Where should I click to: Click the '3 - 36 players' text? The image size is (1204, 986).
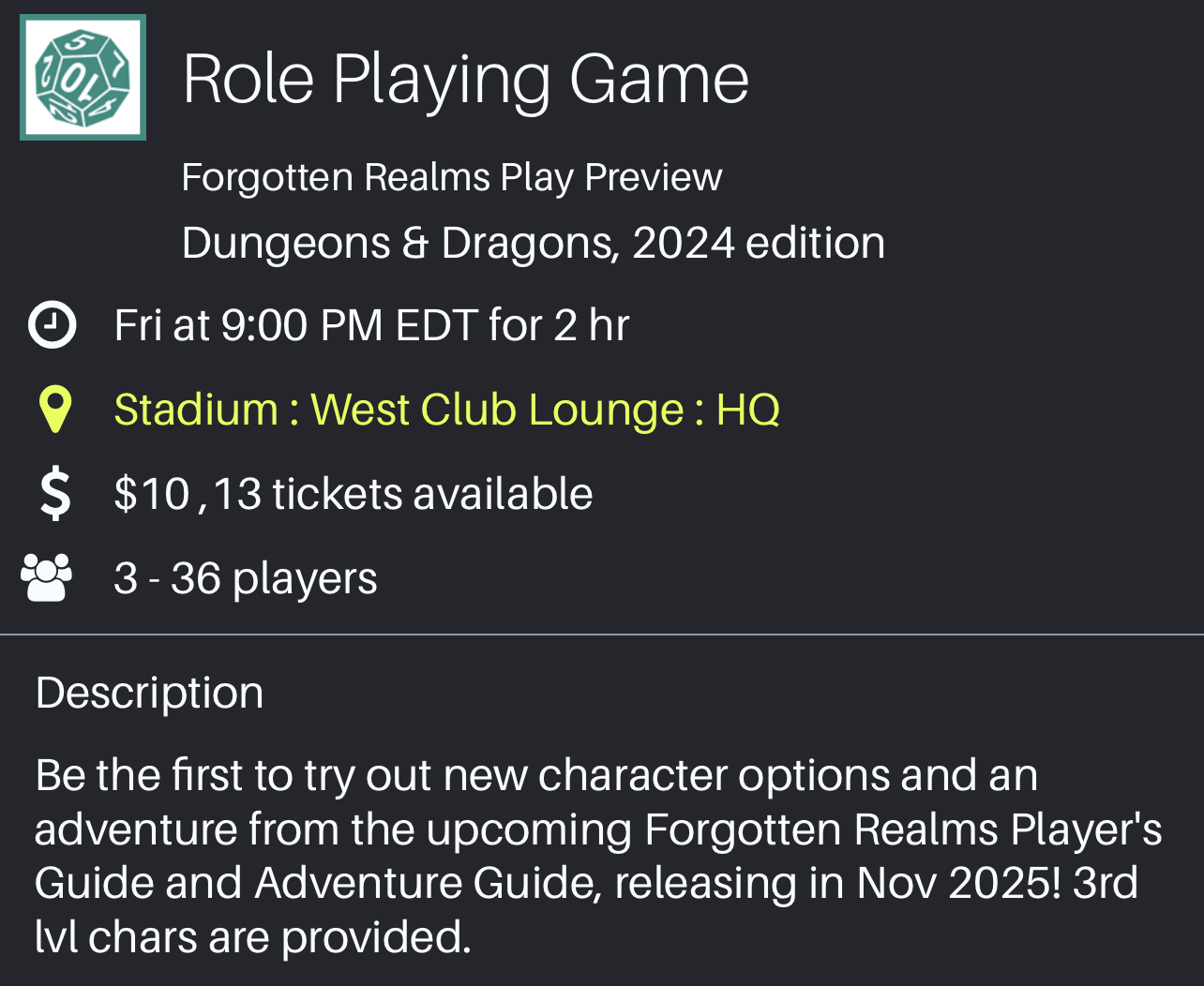pos(246,578)
